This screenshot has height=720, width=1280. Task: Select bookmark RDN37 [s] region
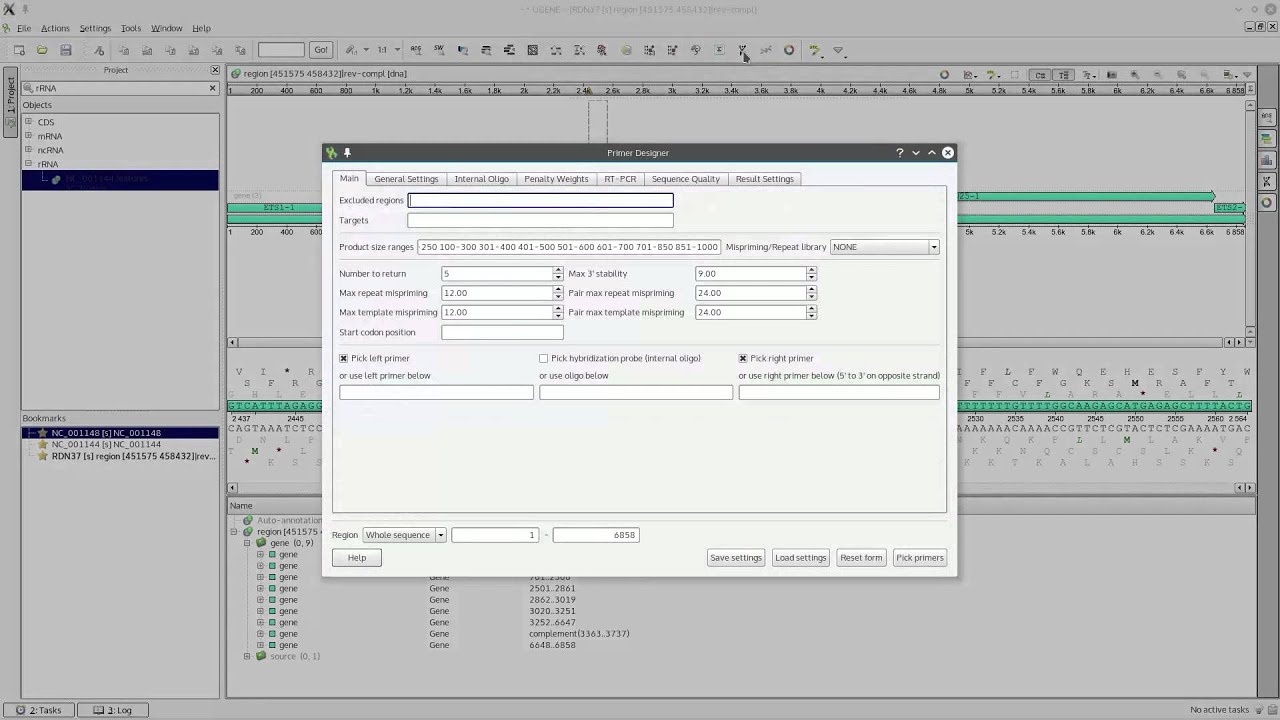point(133,456)
